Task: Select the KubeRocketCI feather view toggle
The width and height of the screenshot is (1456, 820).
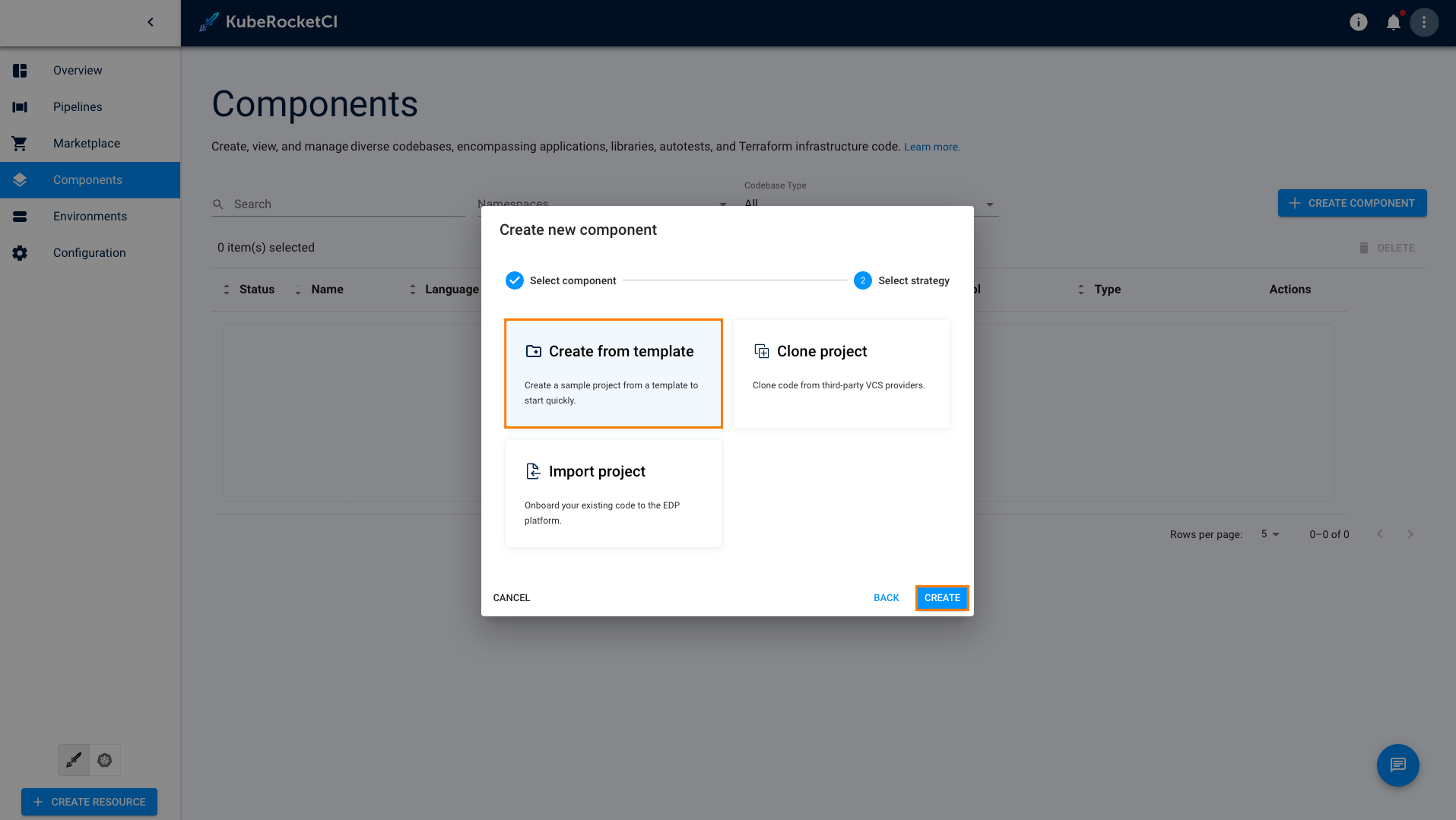Action: tap(73, 760)
